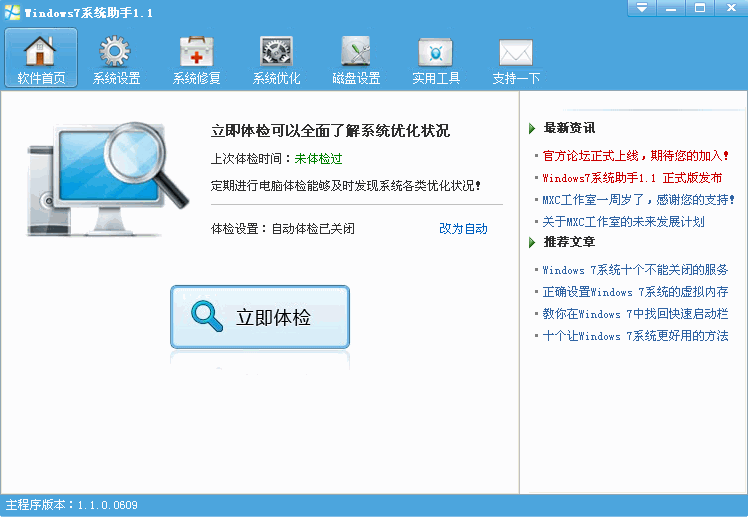Click the green arrow beside 推荐文章

pos(532,242)
